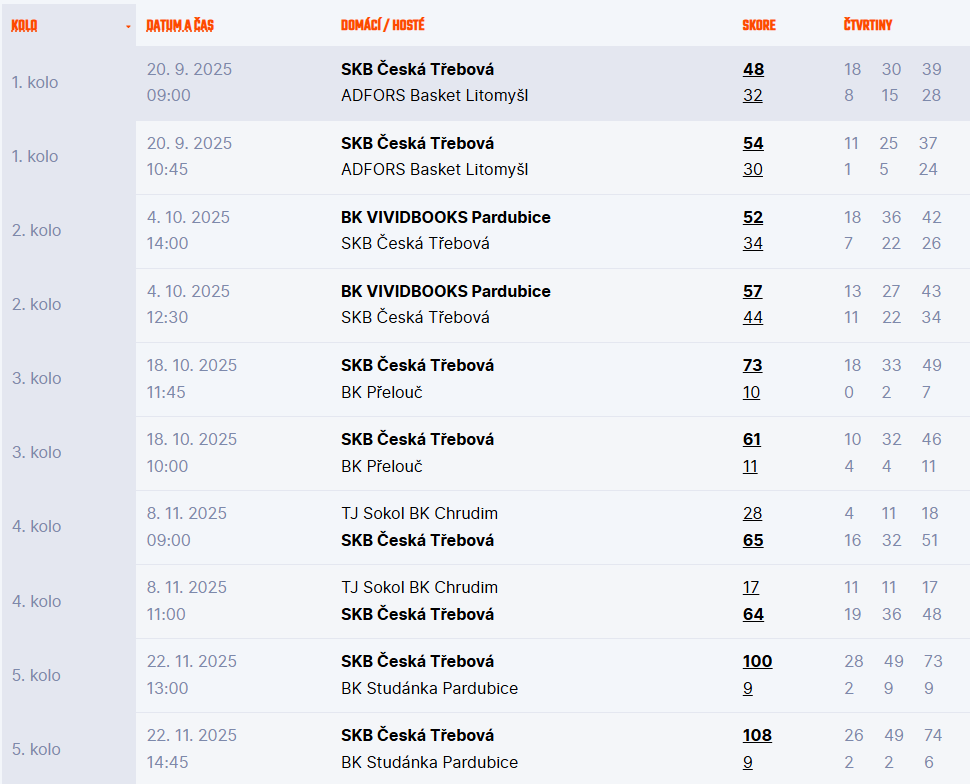The image size is (970, 784).
Task: Open SKB Česká Třebová's final score 65
Action: (753, 540)
